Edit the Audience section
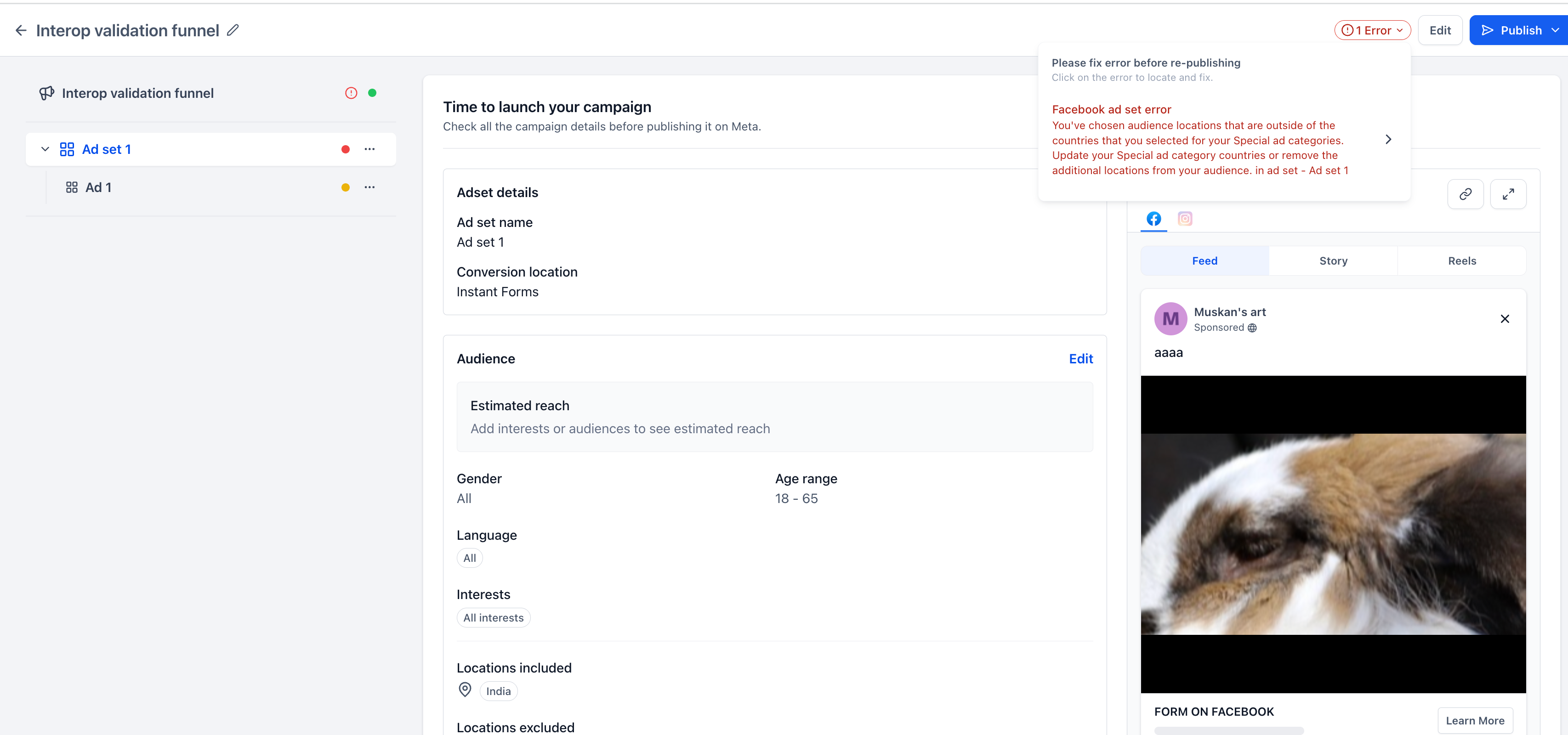 1080,359
